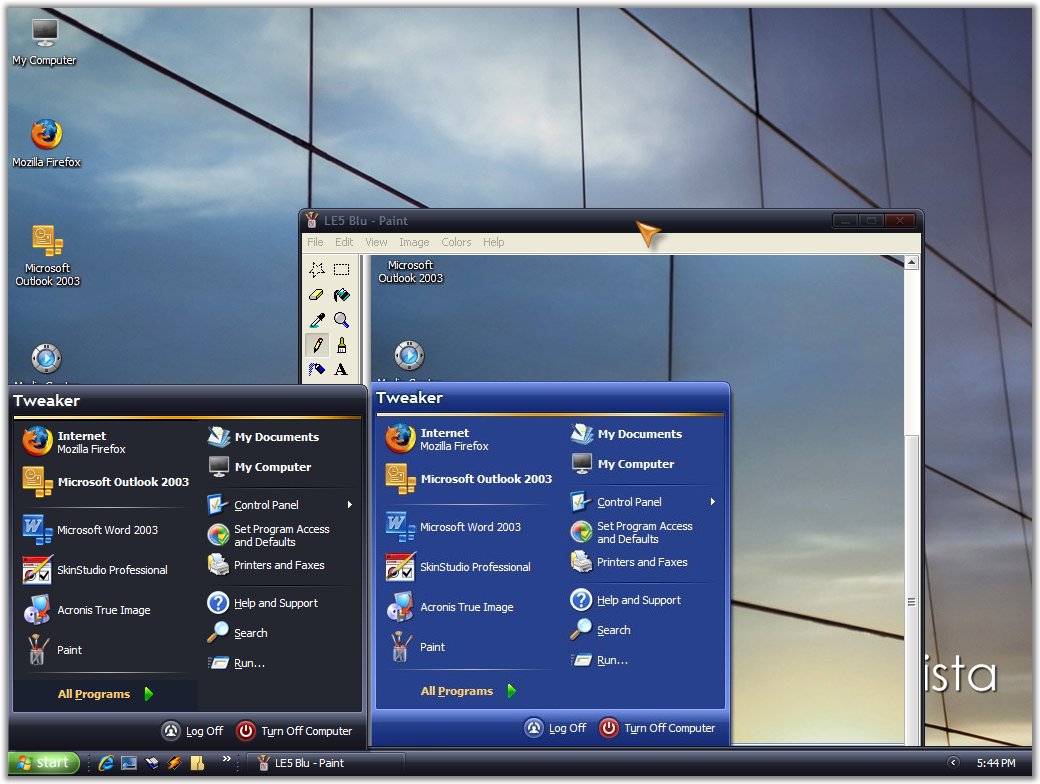This screenshot has height=784, width=1040.
Task: Open the Help menu in Paint
Action: (493, 242)
